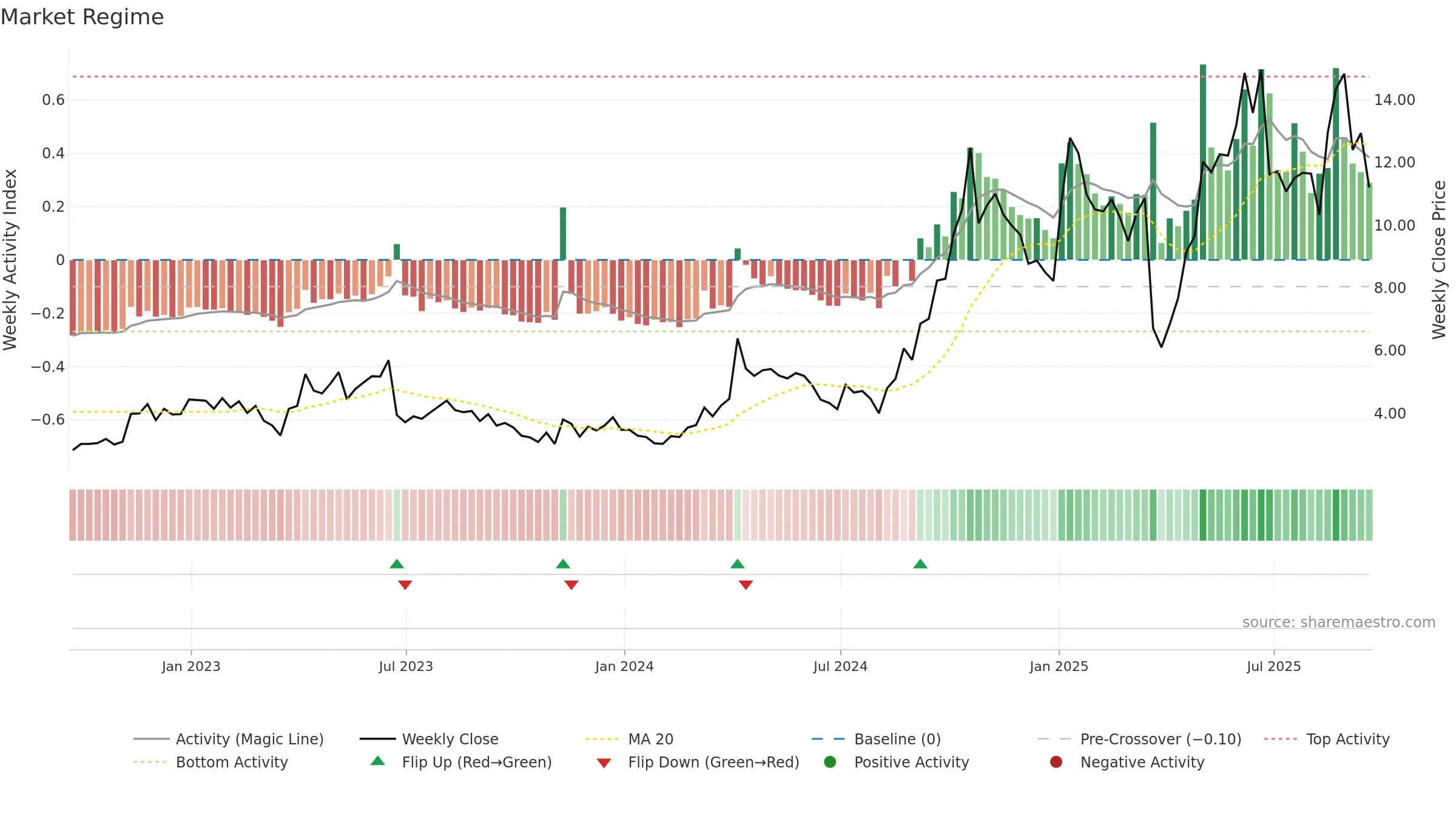Click the Flip Up (Red→Green) legend label
This screenshot has width=1456, height=819.
(477, 762)
